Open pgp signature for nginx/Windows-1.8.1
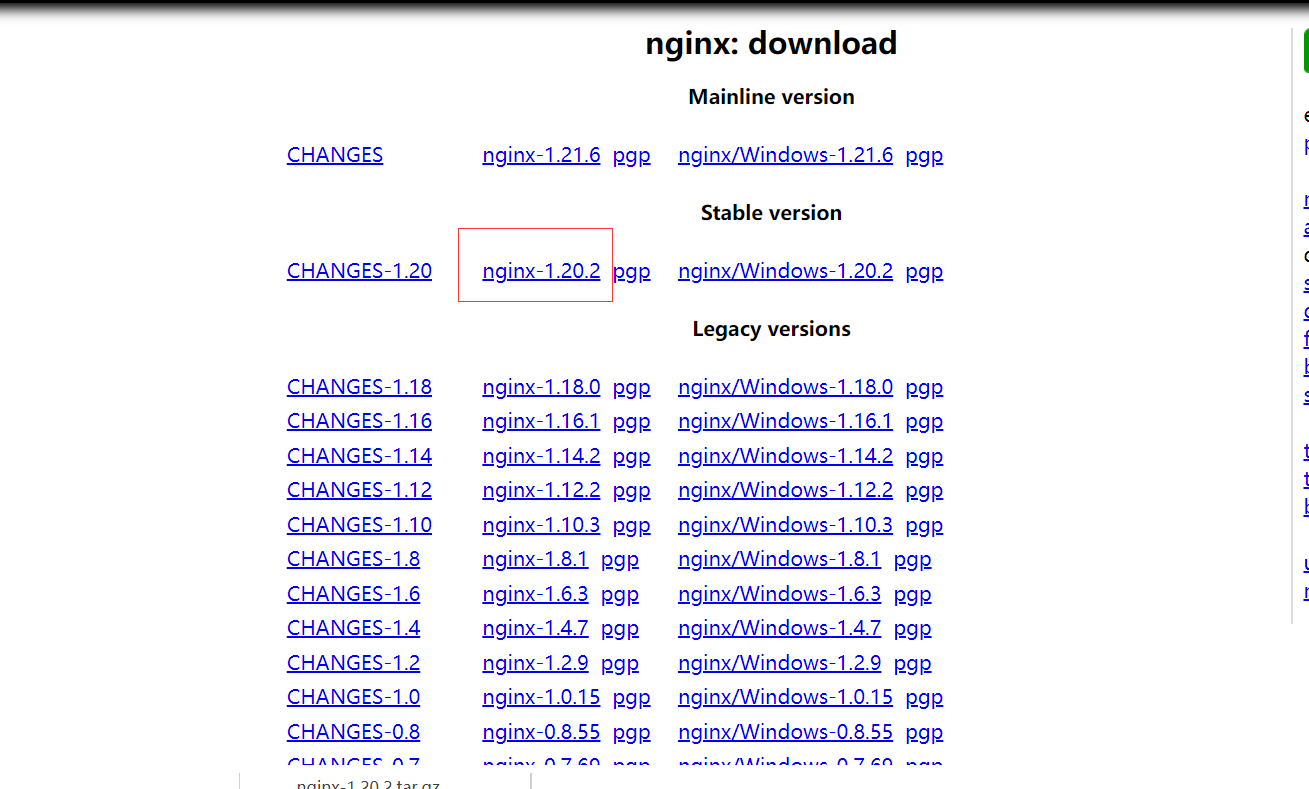 [x=912, y=559]
